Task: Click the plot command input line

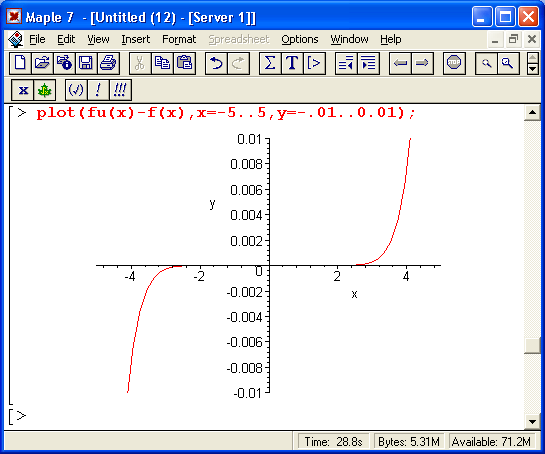Action: coord(226,113)
